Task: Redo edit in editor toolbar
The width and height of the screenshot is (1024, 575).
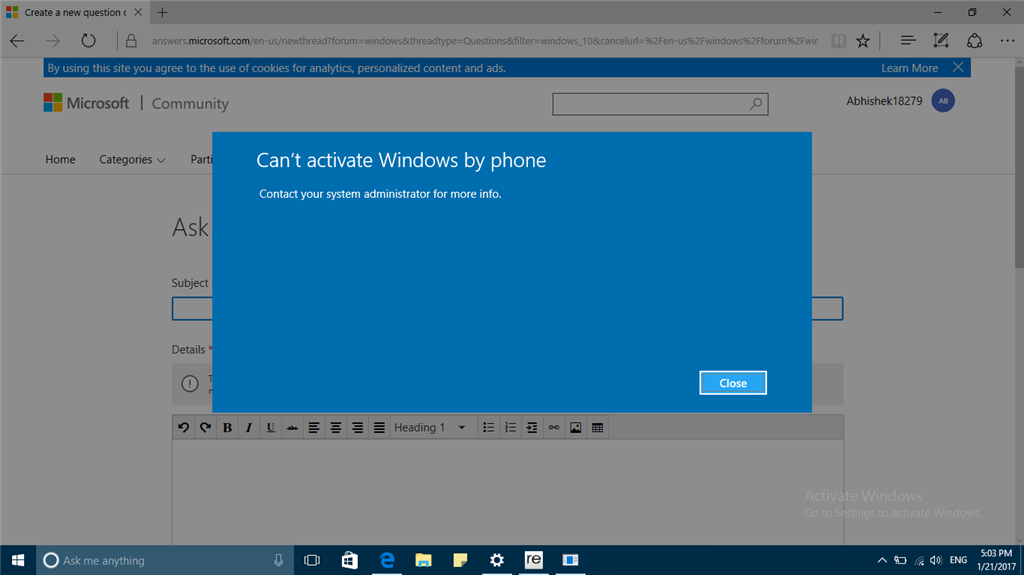Action: (205, 427)
